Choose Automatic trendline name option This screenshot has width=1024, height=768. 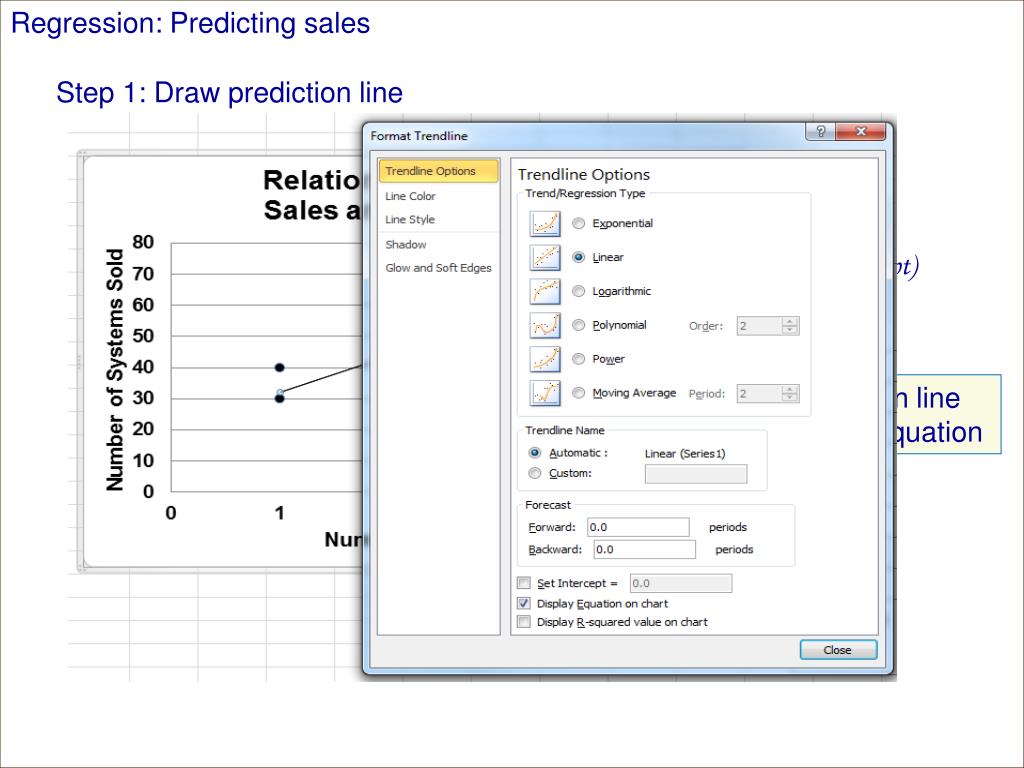click(x=535, y=453)
